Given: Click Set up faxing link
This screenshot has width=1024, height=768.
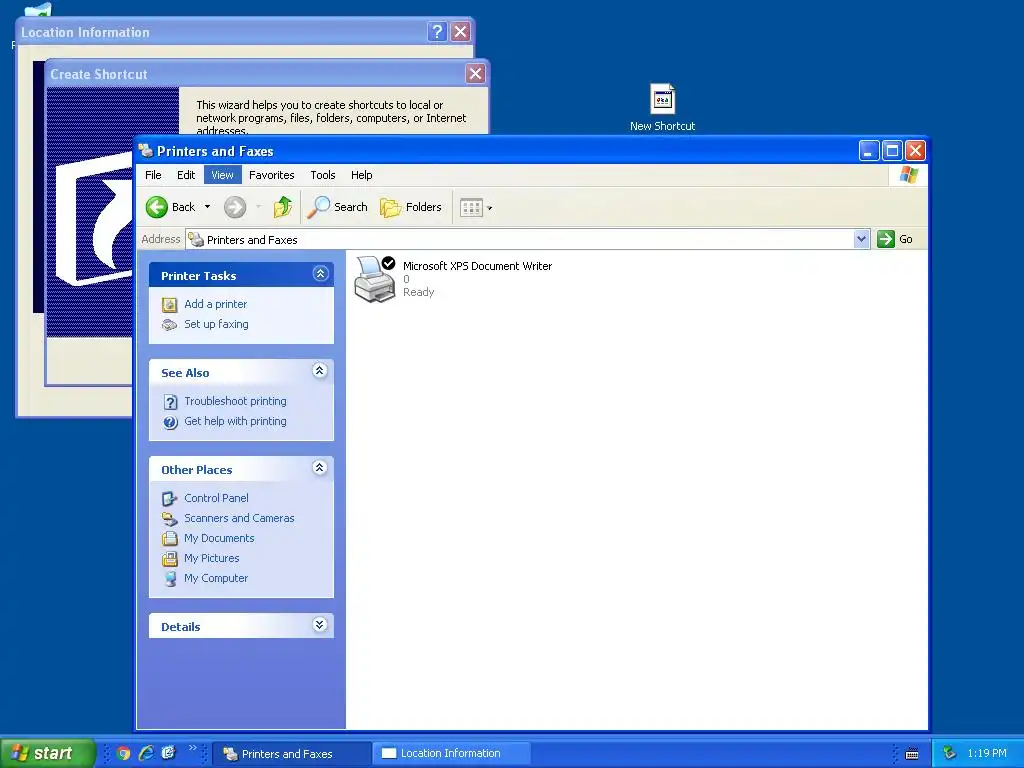Looking at the screenshot, I should point(216,325).
